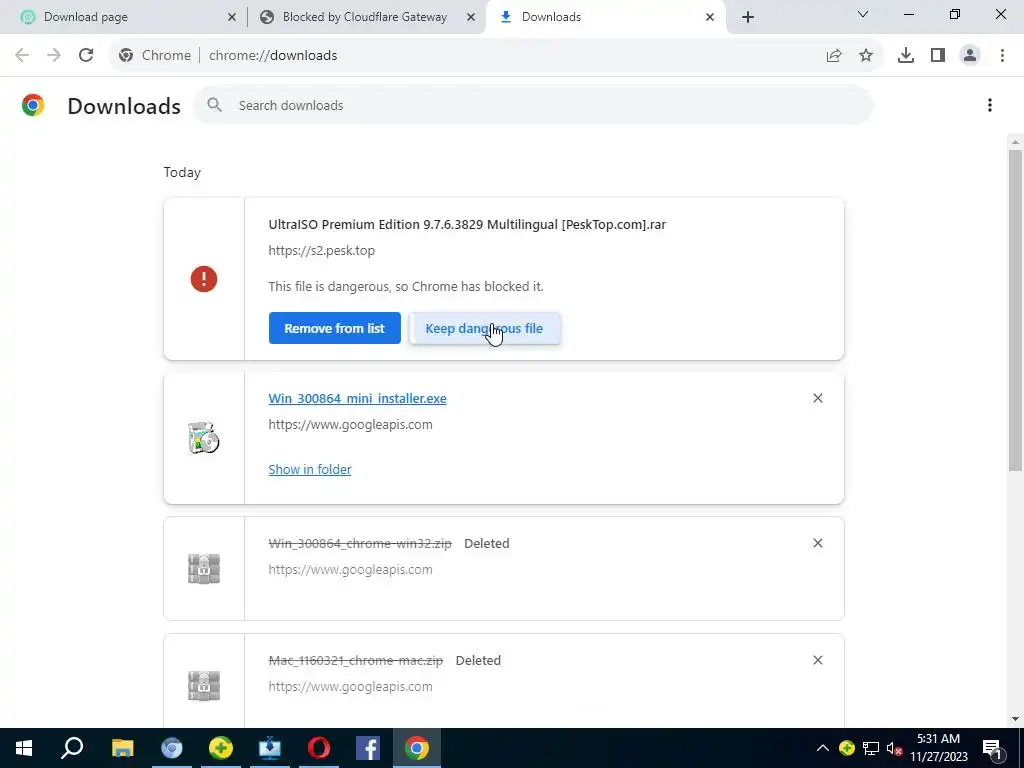The height and width of the screenshot is (768, 1024).
Task: Click https://s2.pesk.top source URL
Action: tap(321, 251)
